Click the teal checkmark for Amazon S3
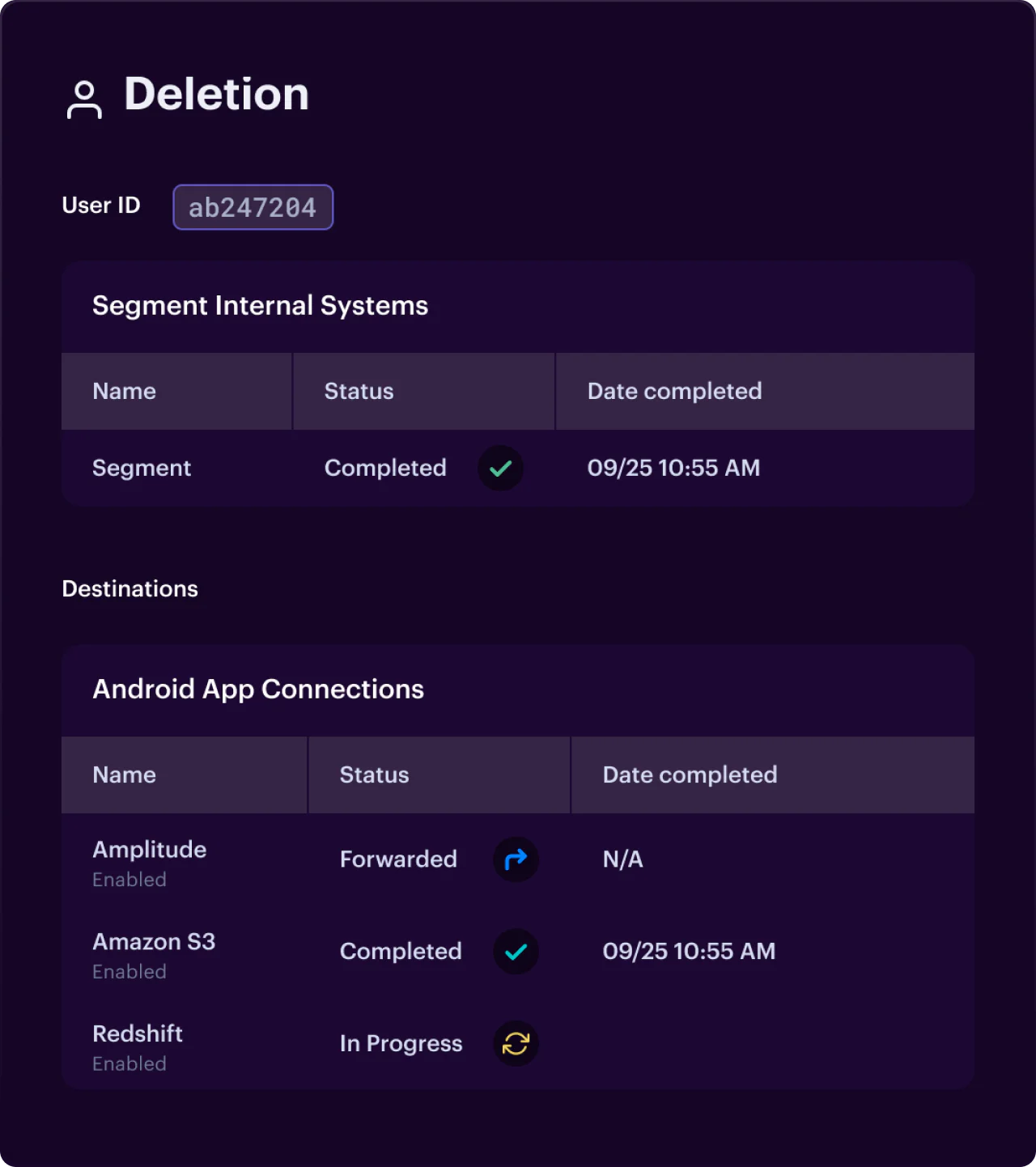 516,951
